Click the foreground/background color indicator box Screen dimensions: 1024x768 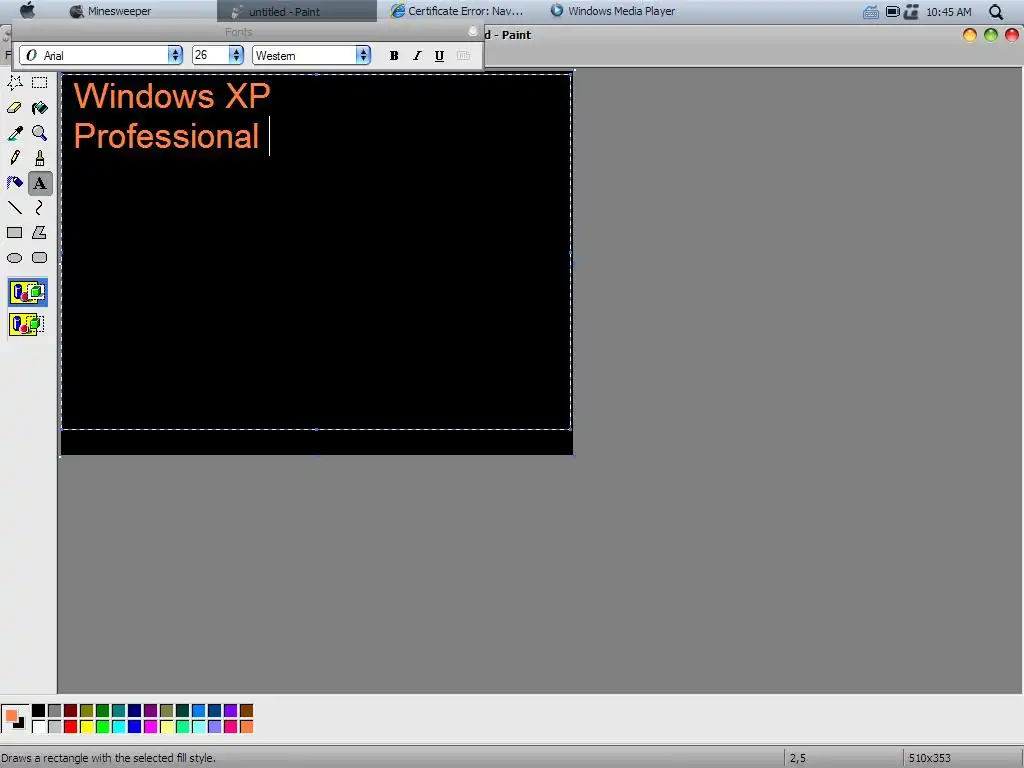pos(15,719)
